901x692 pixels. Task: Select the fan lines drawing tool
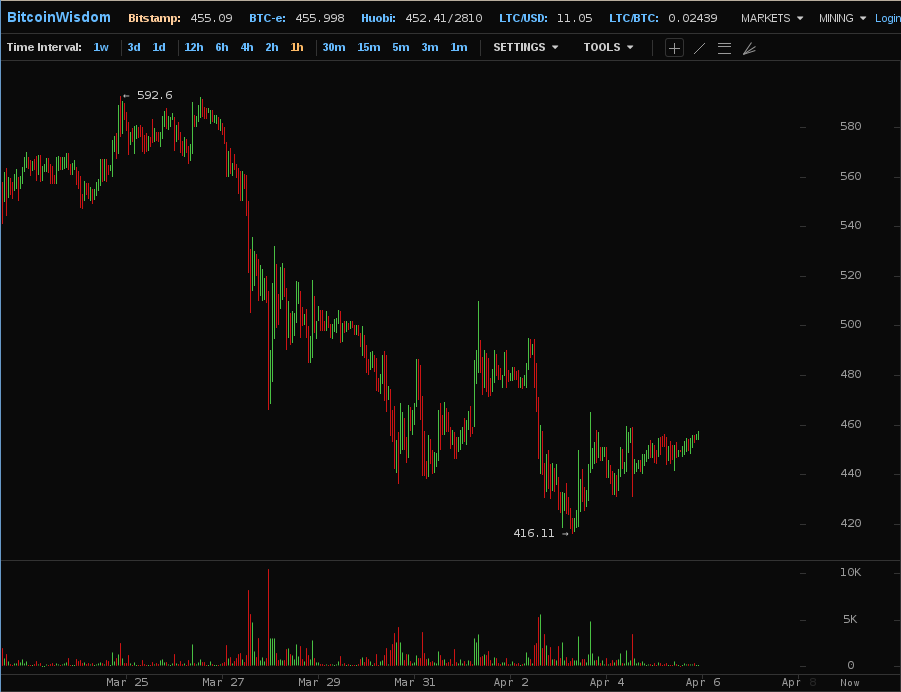click(749, 48)
